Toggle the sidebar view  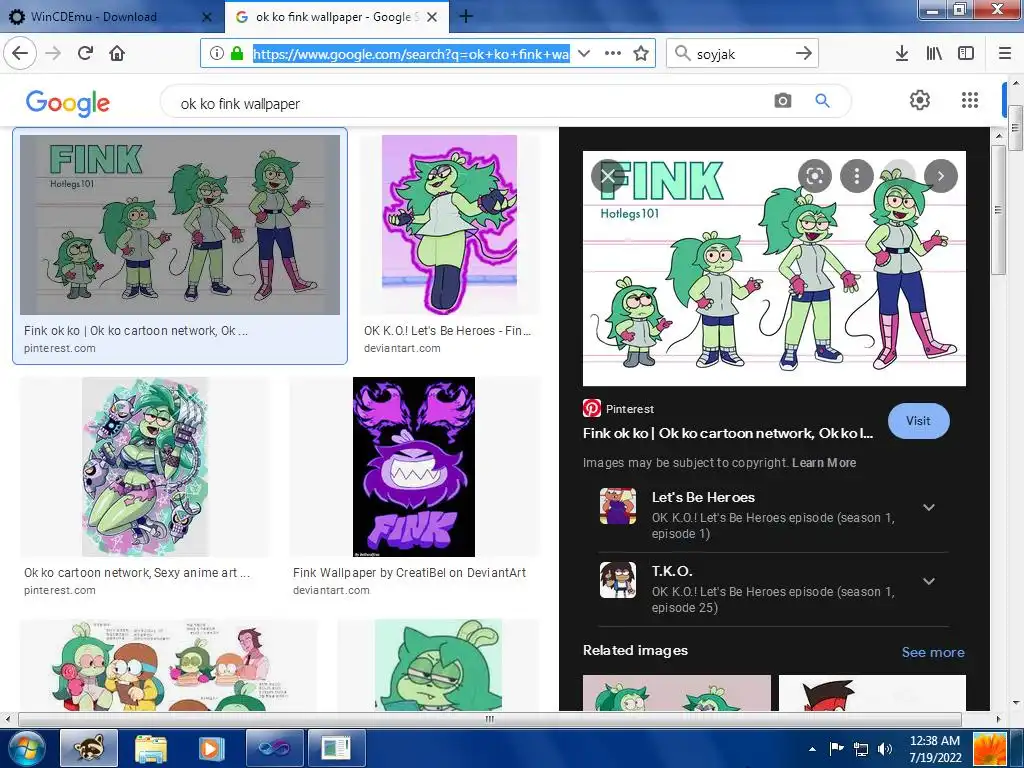(x=966, y=53)
